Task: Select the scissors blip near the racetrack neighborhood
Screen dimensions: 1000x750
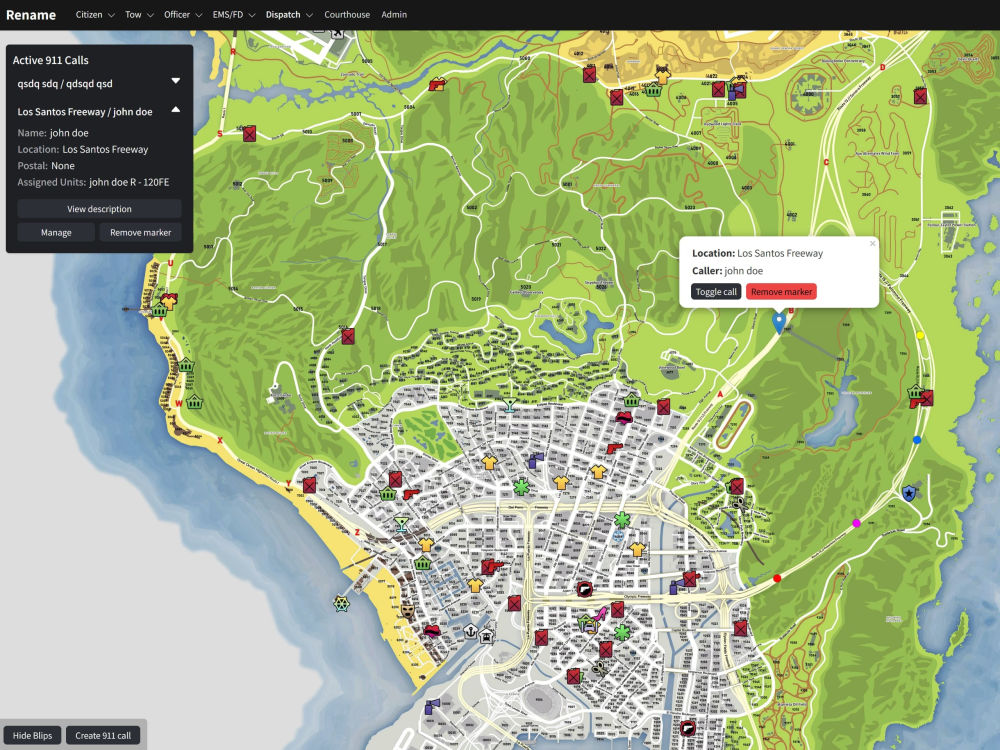Action: pyautogui.click(x=740, y=504)
